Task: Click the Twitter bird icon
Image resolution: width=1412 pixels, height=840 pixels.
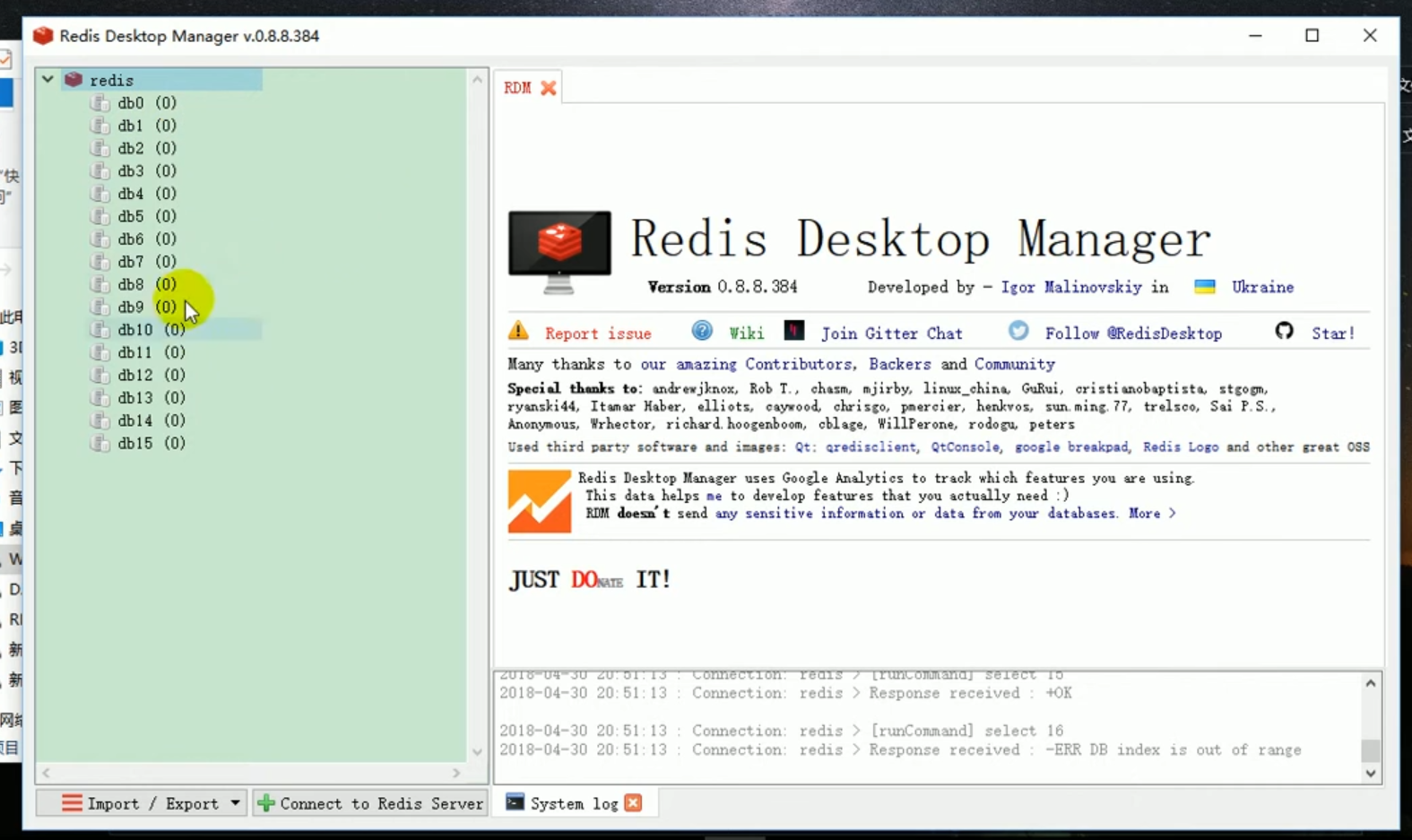Action: tap(1018, 331)
